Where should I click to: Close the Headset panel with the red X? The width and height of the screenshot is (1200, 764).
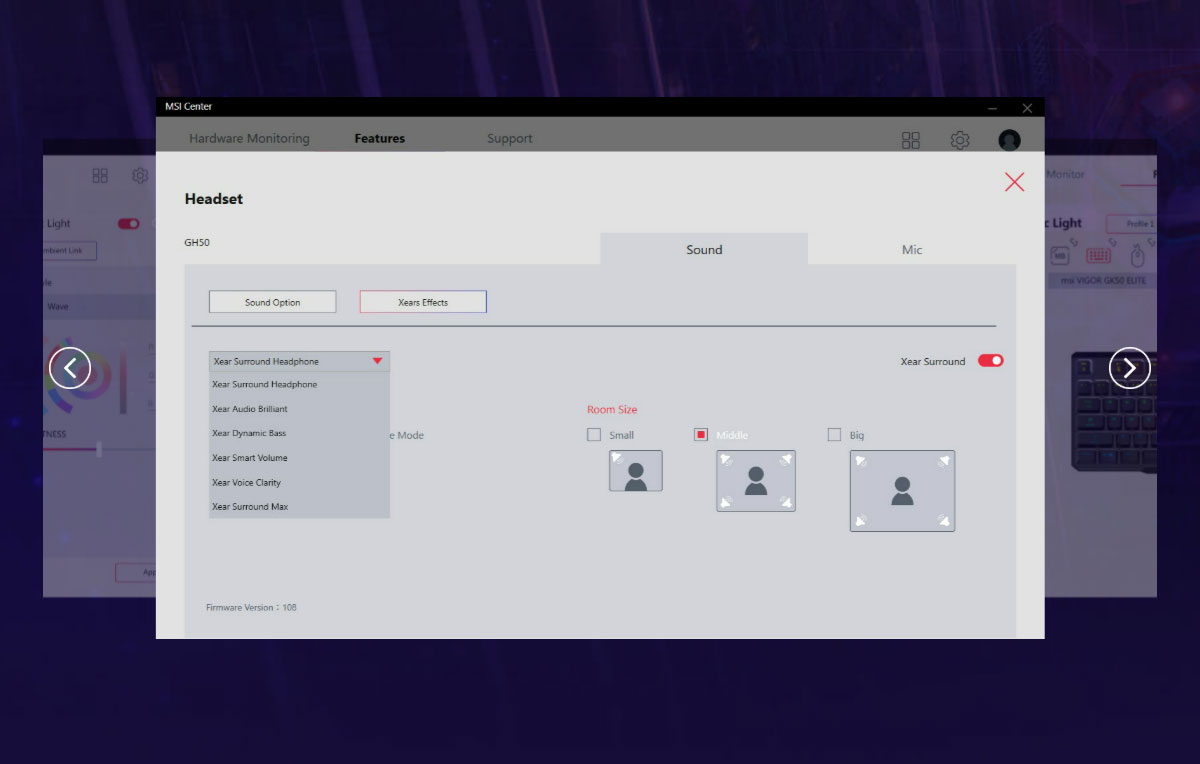(x=1015, y=181)
